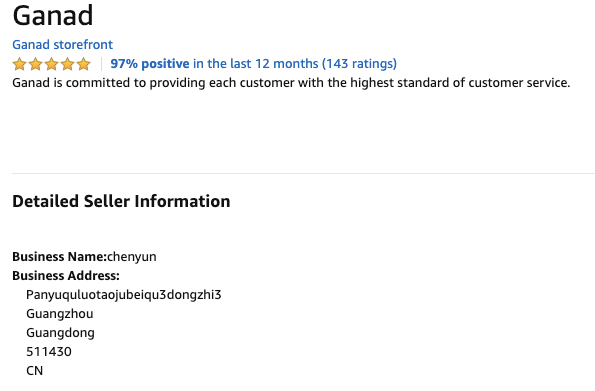
Task: Select the business name chenyun
Action: click(132, 257)
